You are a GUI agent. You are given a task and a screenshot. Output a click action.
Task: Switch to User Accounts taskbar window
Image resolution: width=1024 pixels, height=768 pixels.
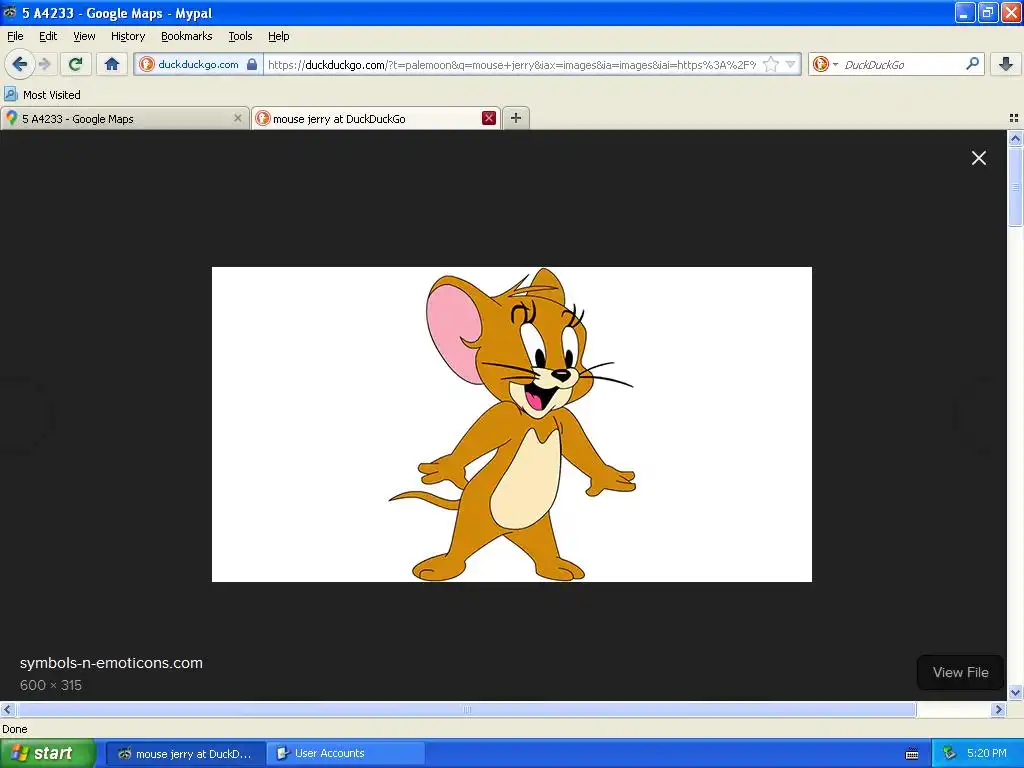[346, 754]
